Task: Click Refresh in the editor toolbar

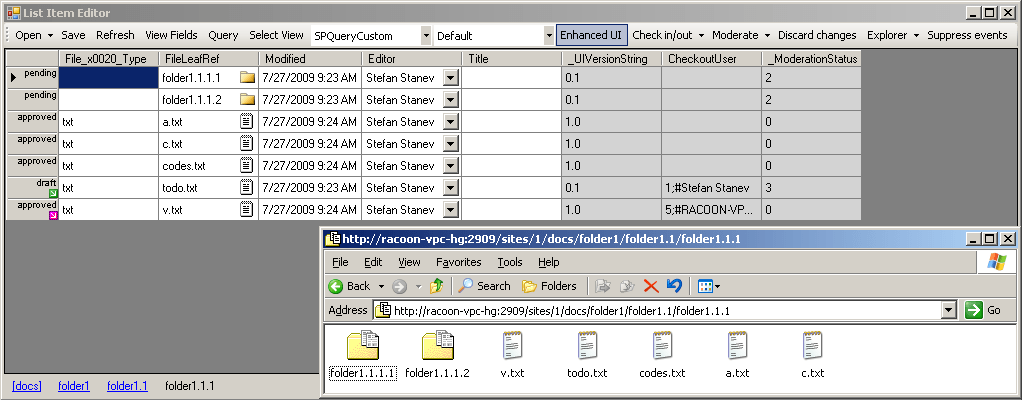Action: (115, 35)
